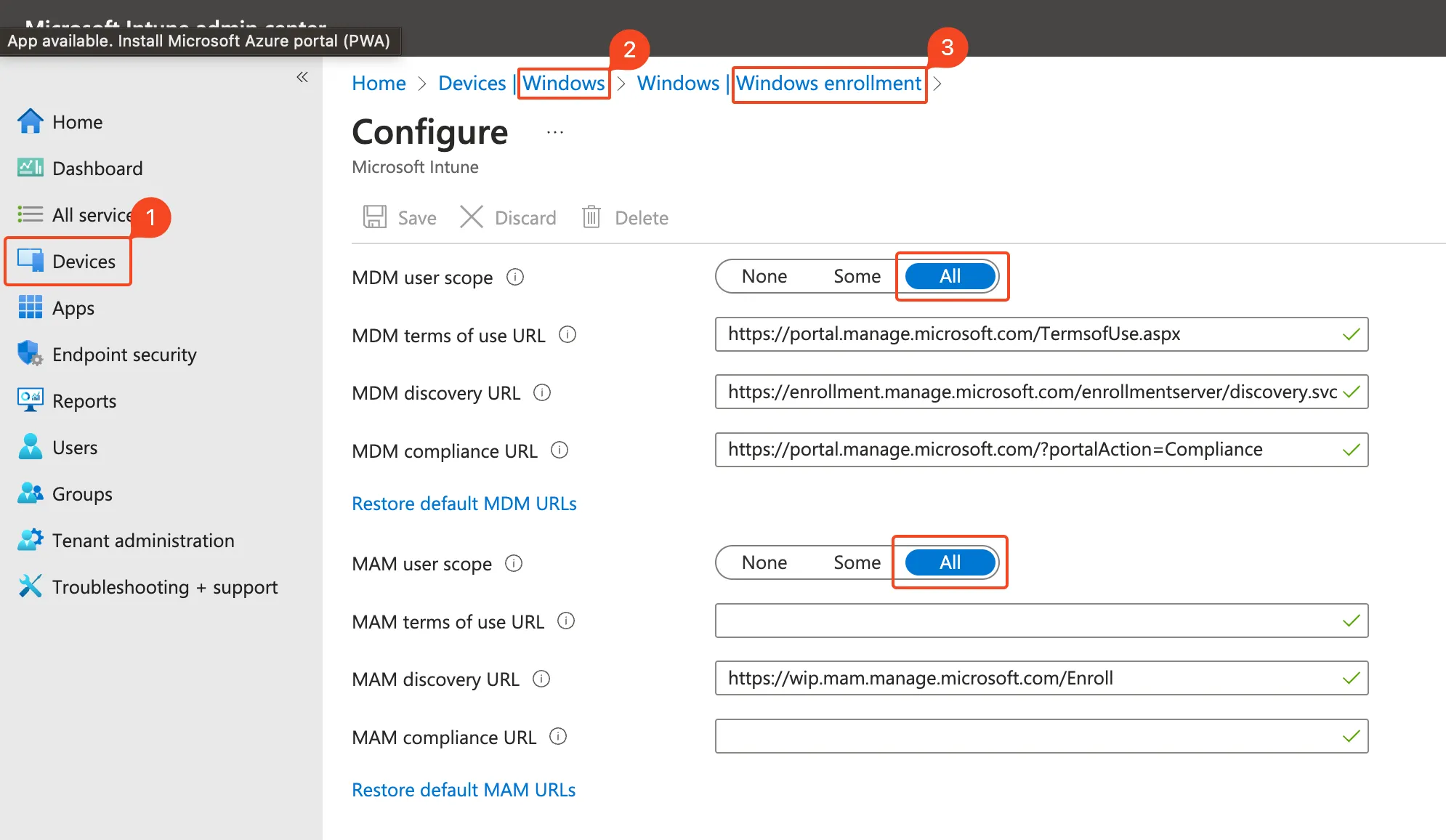Click the chevron after Windows enrollment breadcrumb
The height and width of the screenshot is (840, 1446).
pyautogui.click(x=937, y=84)
